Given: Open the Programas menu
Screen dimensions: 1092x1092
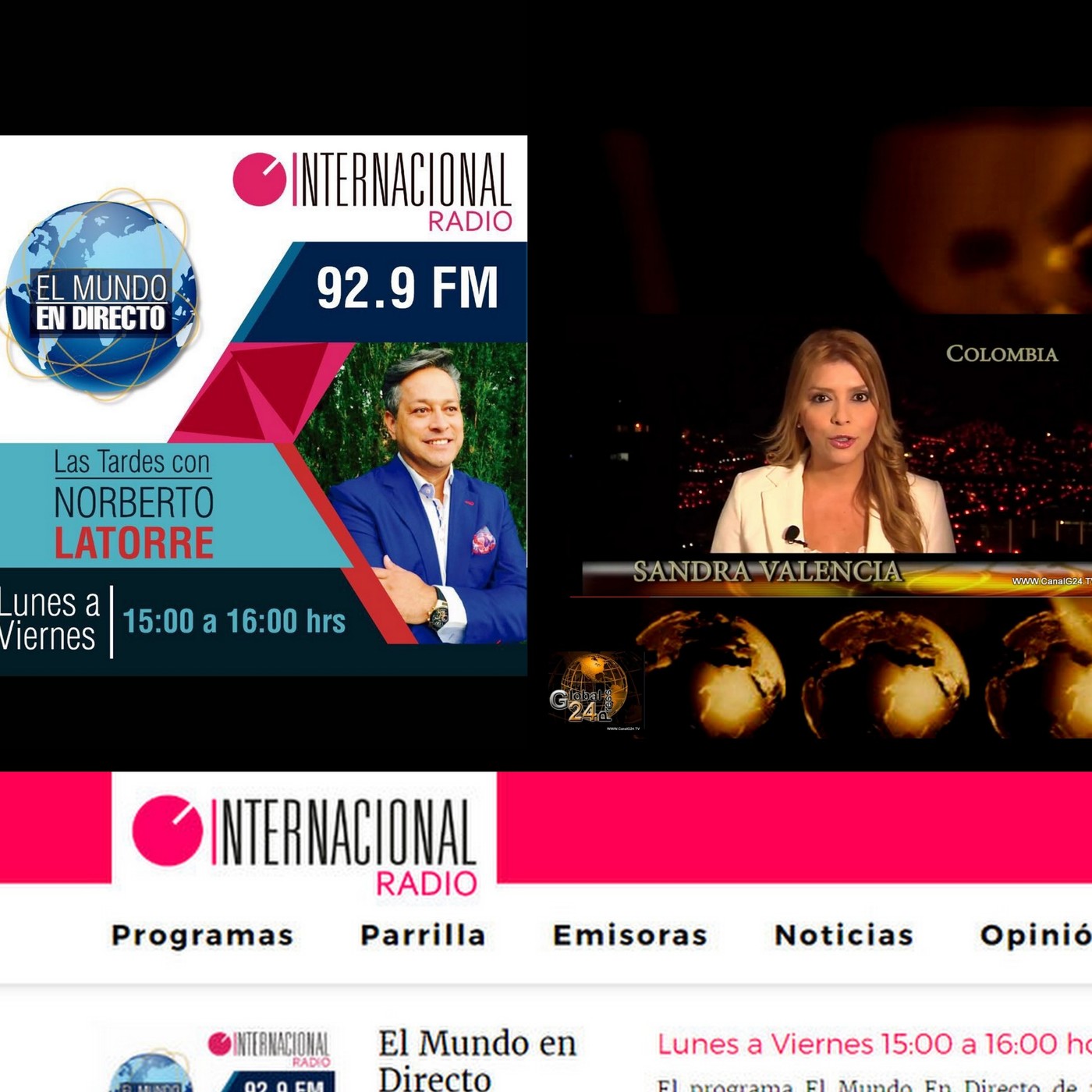Looking at the screenshot, I should (203, 934).
